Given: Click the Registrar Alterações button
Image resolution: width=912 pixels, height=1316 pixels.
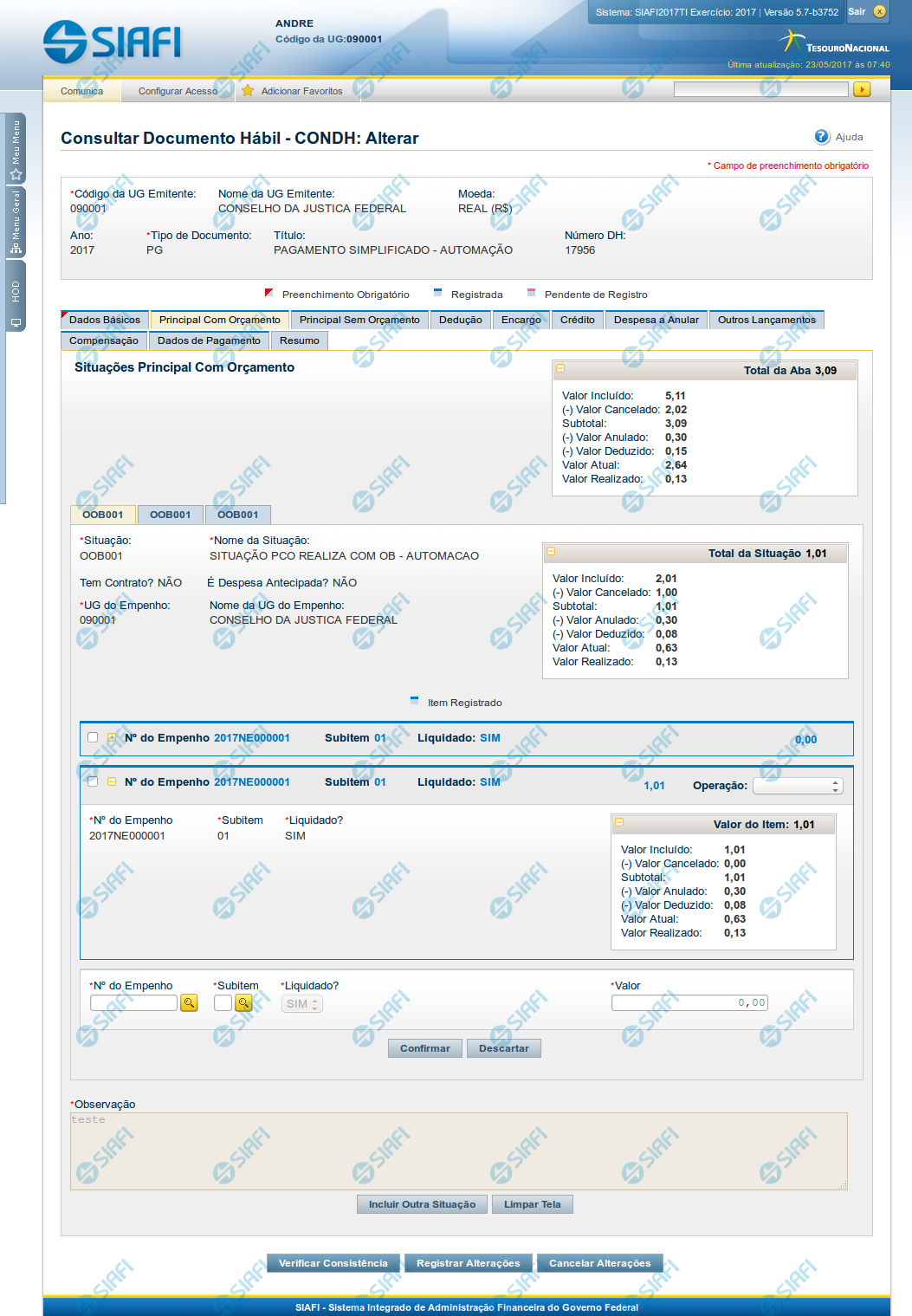Looking at the screenshot, I should point(468,1263).
